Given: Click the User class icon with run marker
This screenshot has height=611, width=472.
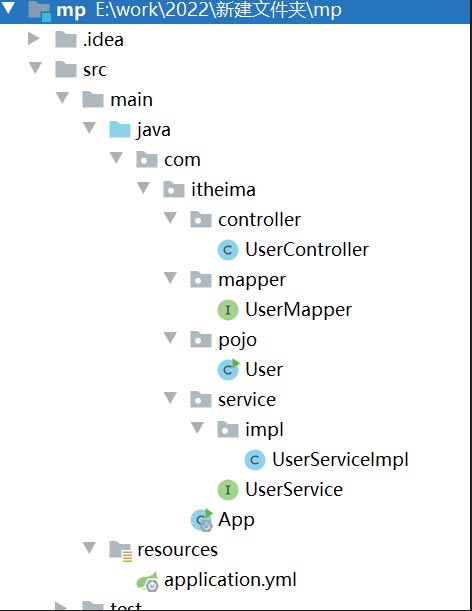Looking at the screenshot, I should (228, 369).
